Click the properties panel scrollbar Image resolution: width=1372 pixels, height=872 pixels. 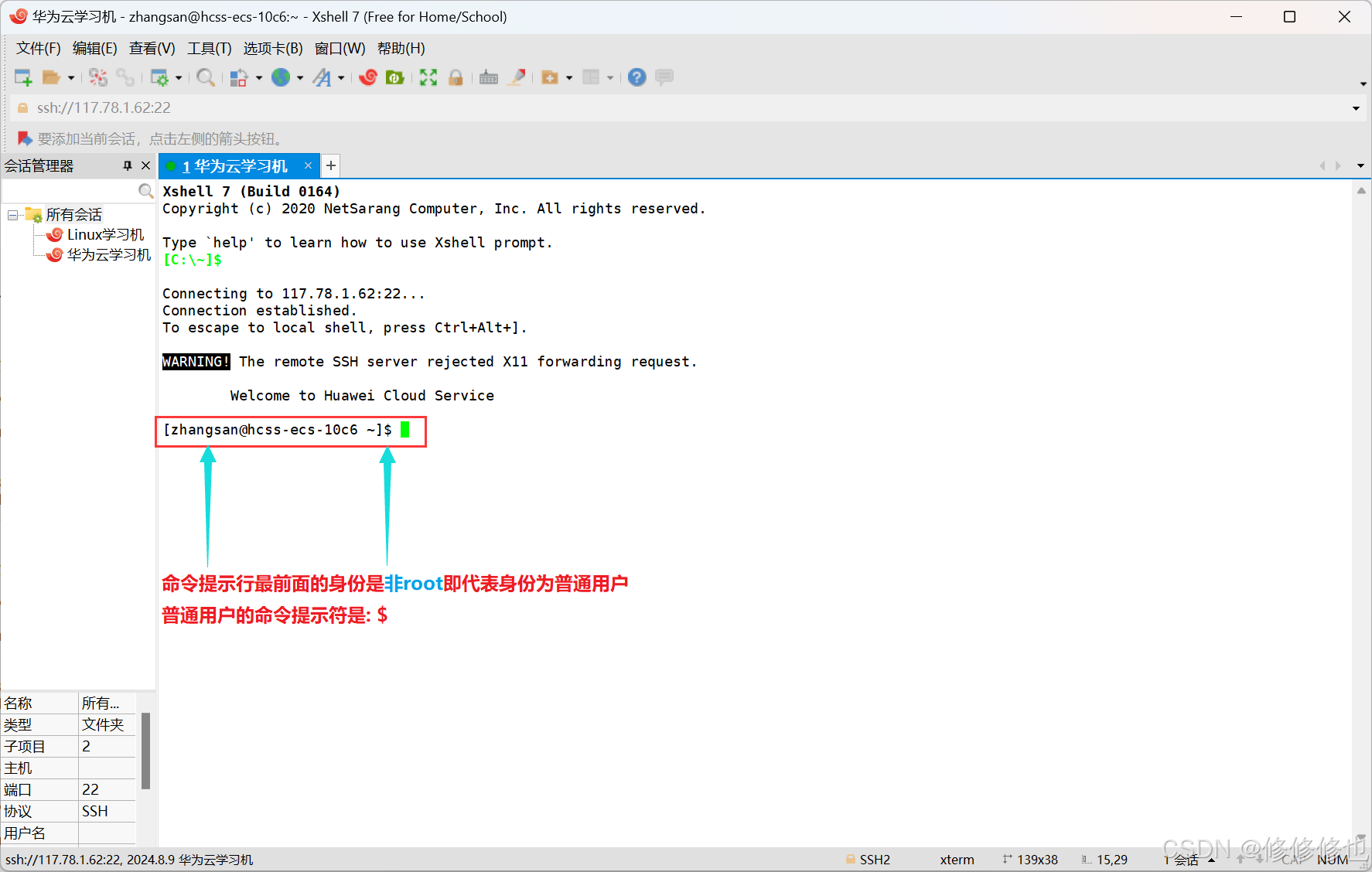pyautogui.click(x=145, y=751)
